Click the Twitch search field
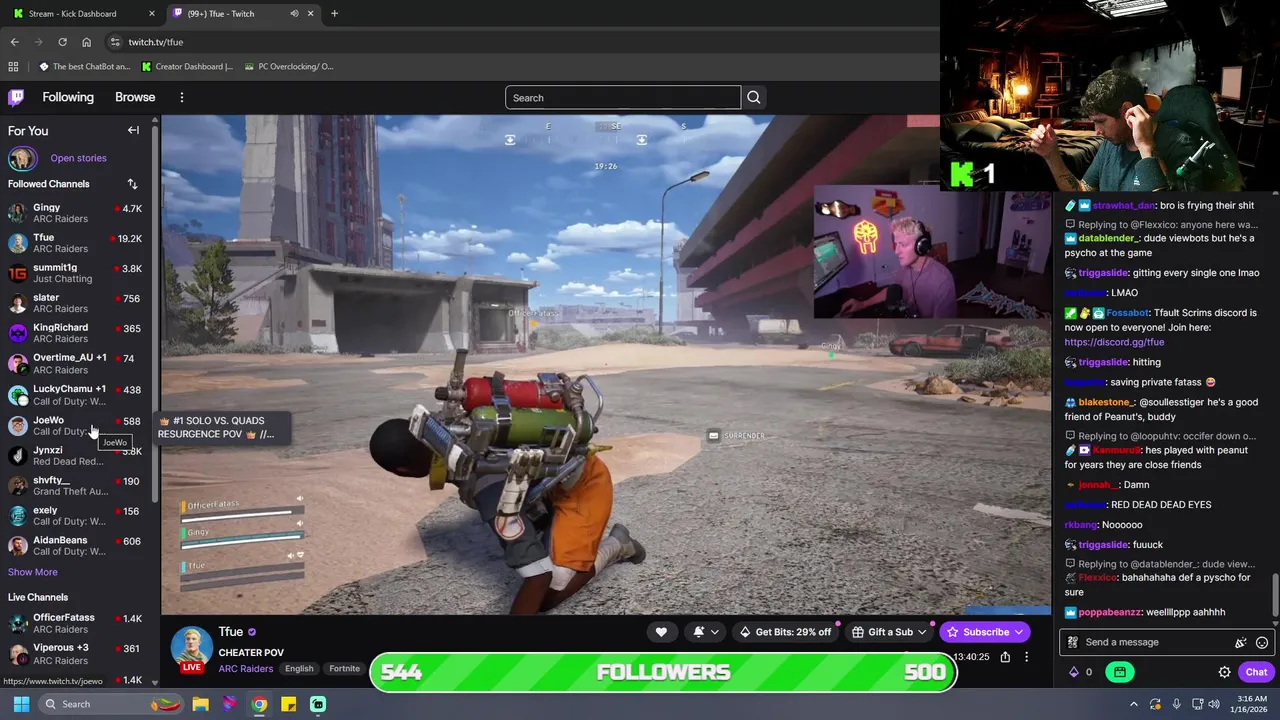This screenshot has height=720, width=1280. coord(623,97)
